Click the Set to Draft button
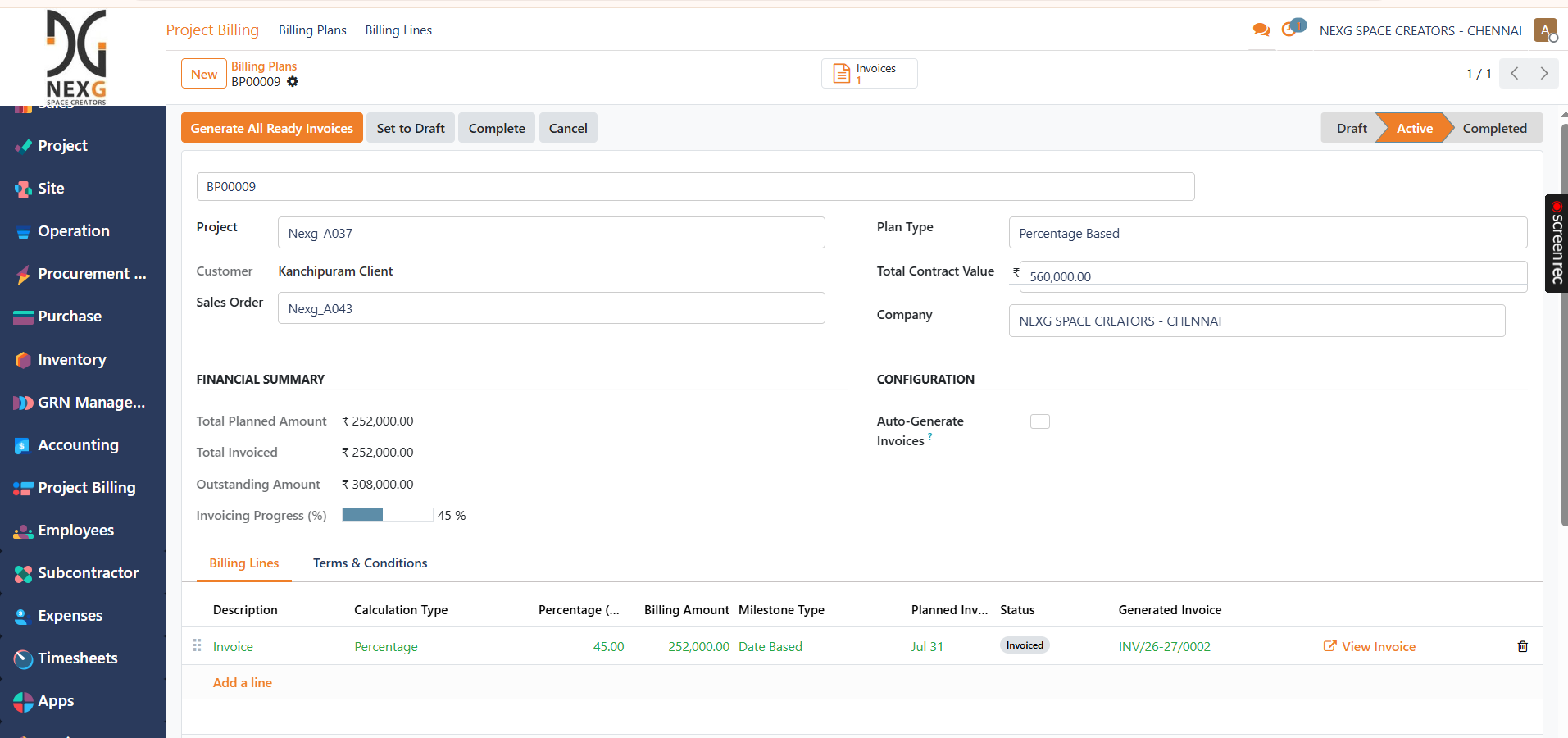The image size is (1568, 738). [411, 128]
